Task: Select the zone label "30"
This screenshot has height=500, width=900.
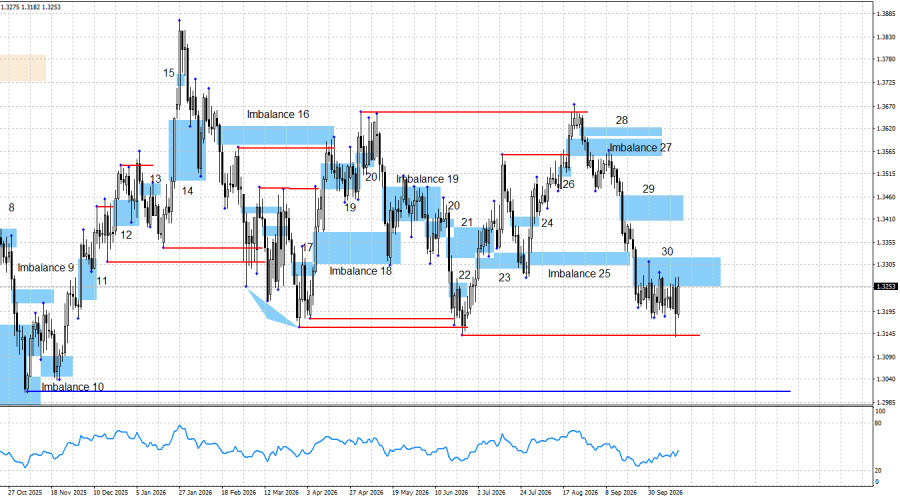Action: click(x=667, y=251)
